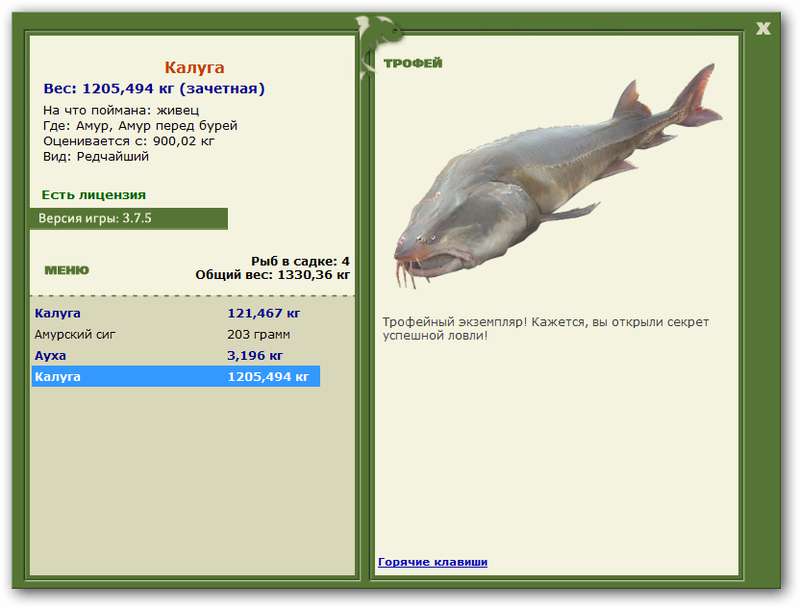Select the Калуга 121,467 кг row
Viewport: 800px width, 608px height.
coord(176,313)
